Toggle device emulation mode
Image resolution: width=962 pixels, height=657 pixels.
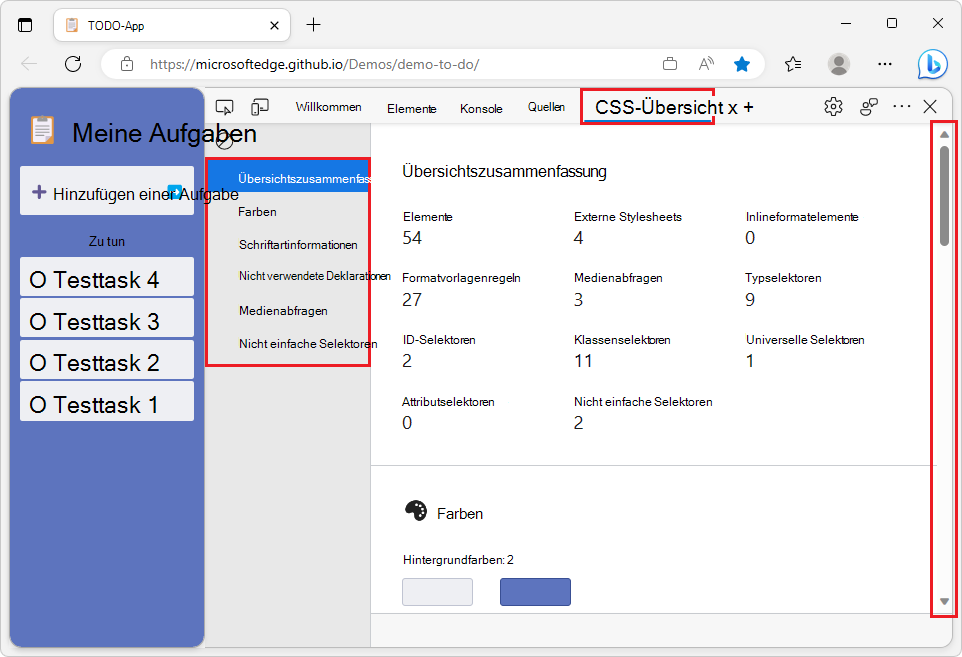pos(260,105)
